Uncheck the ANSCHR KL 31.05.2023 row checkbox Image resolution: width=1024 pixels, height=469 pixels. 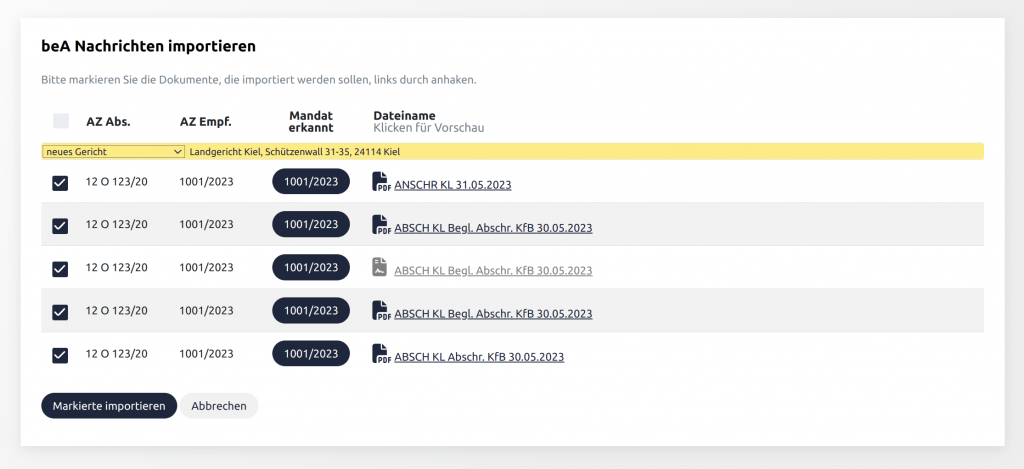[60, 183]
